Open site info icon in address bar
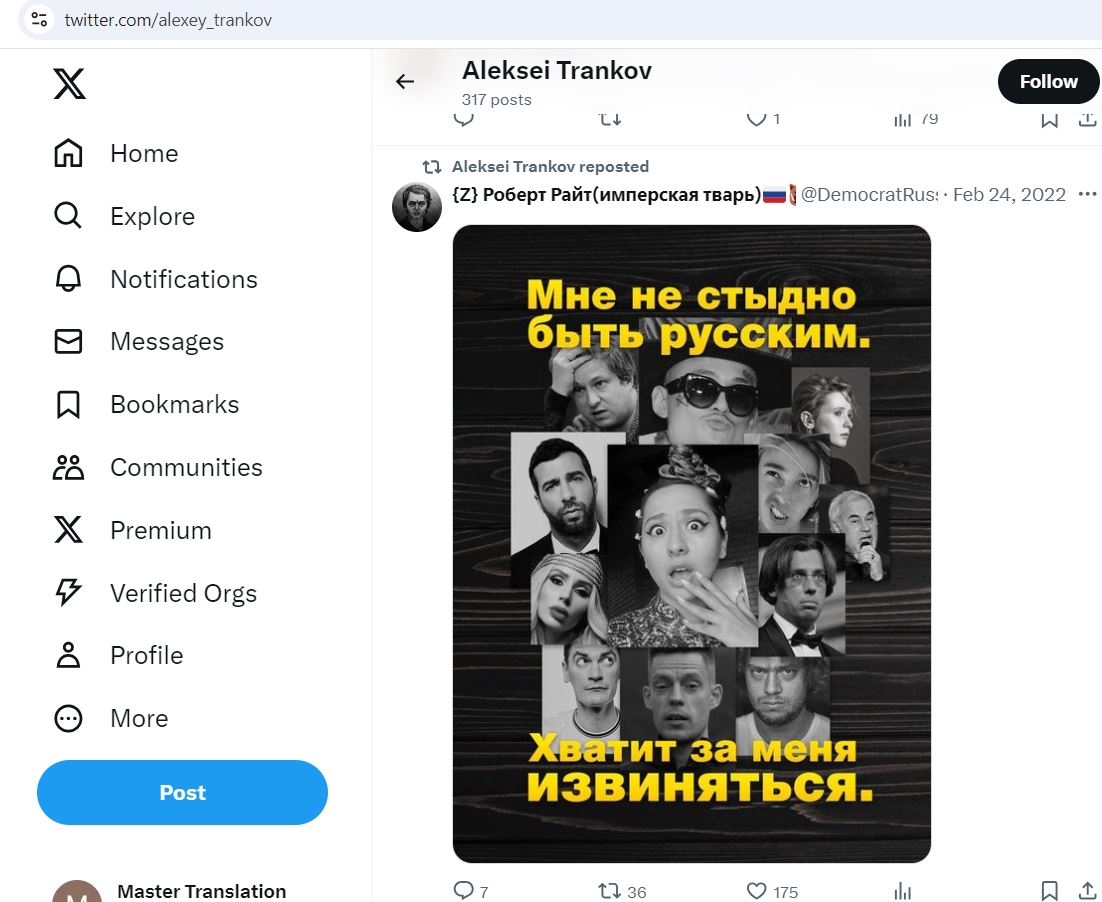The image size is (1102, 902). coord(39,19)
